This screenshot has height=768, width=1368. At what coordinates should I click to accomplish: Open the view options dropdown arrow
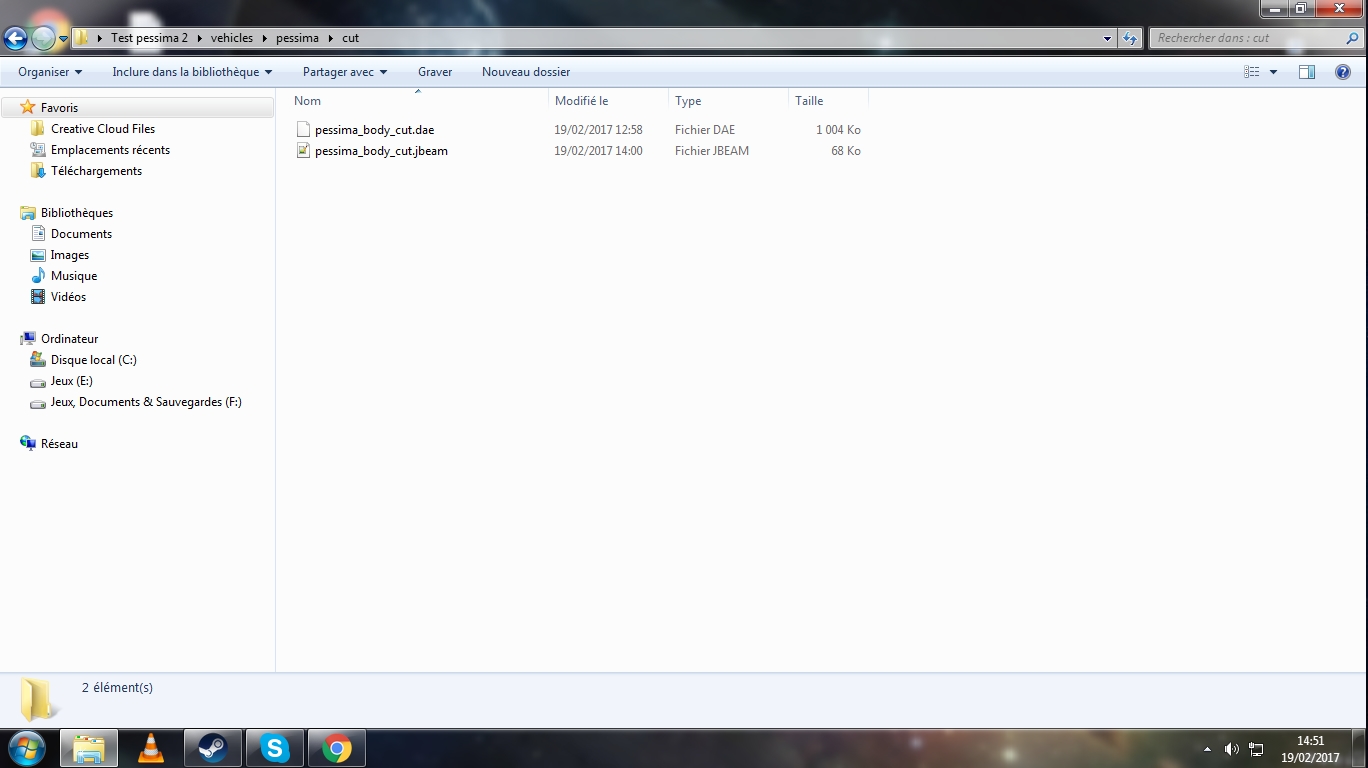point(1273,72)
